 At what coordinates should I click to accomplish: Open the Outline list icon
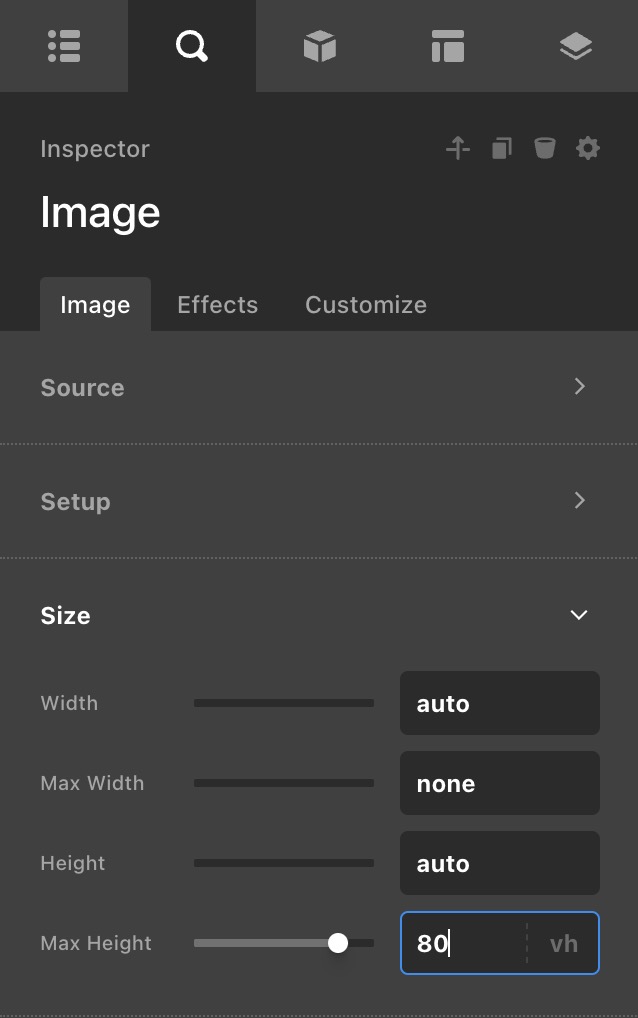click(x=64, y=46)
